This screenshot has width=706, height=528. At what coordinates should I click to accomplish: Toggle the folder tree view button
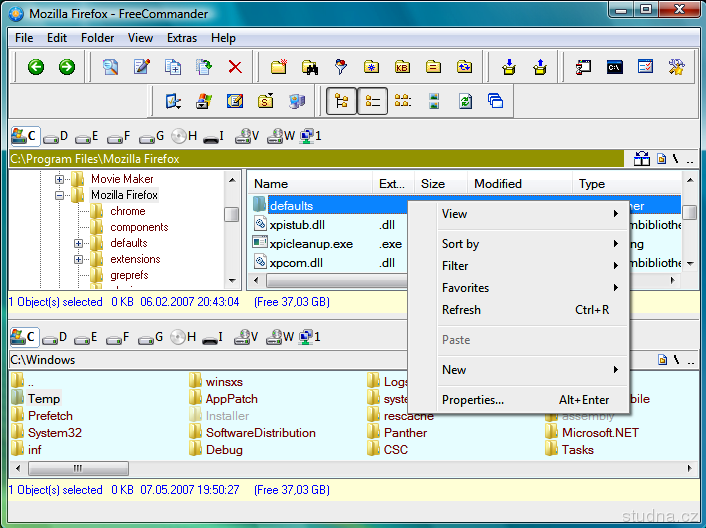[x=342, y=101]
